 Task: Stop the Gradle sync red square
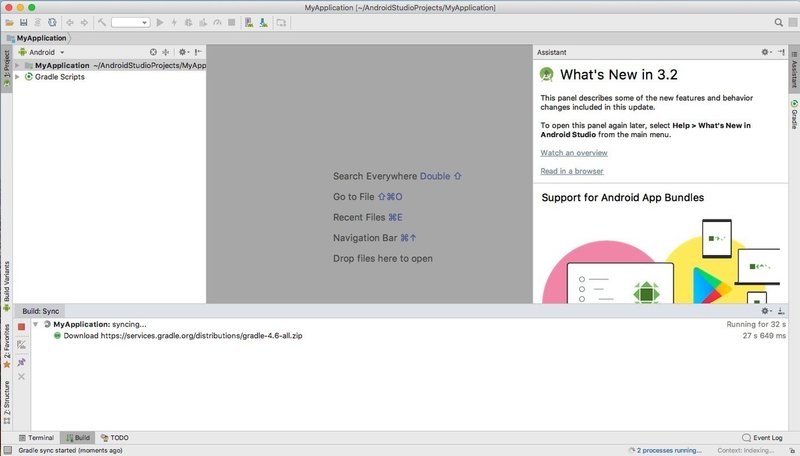tap(21, 327)
